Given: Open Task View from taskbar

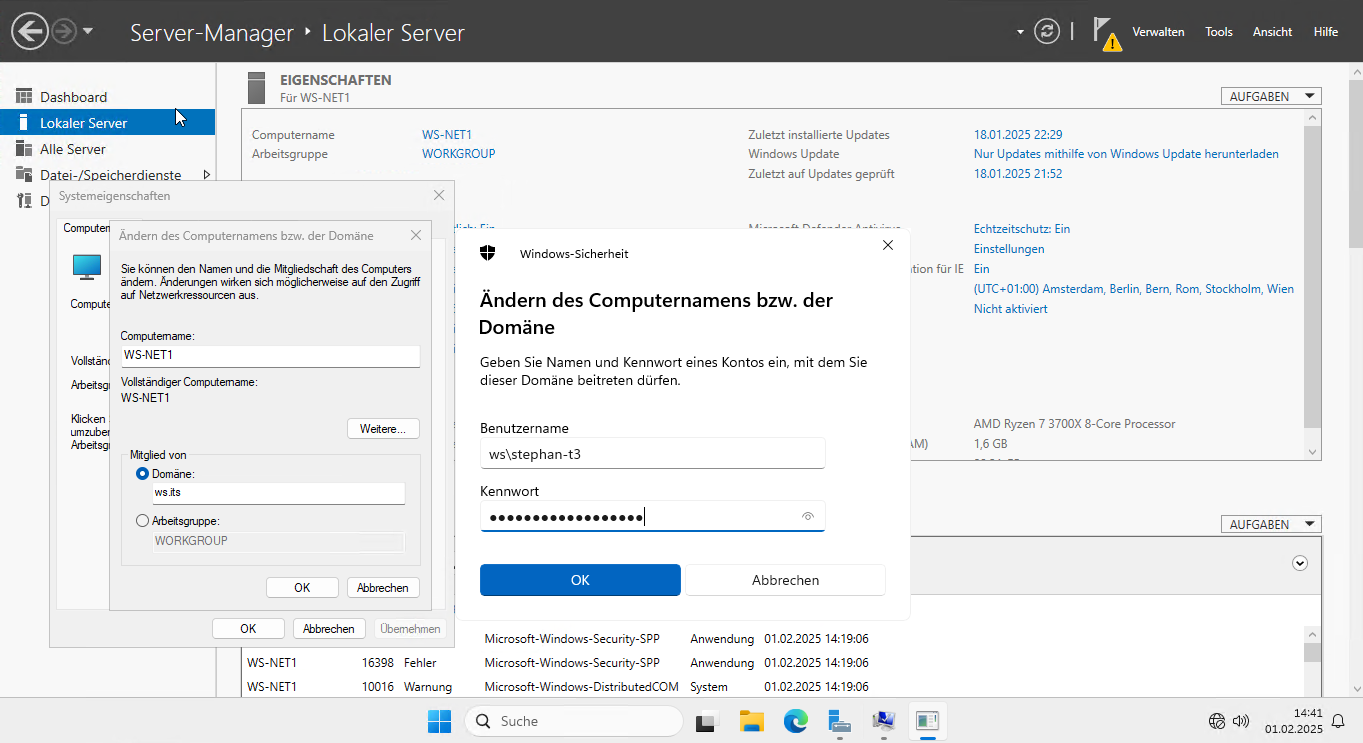Looking at the screenshot, I should click(x=708, y=721).
